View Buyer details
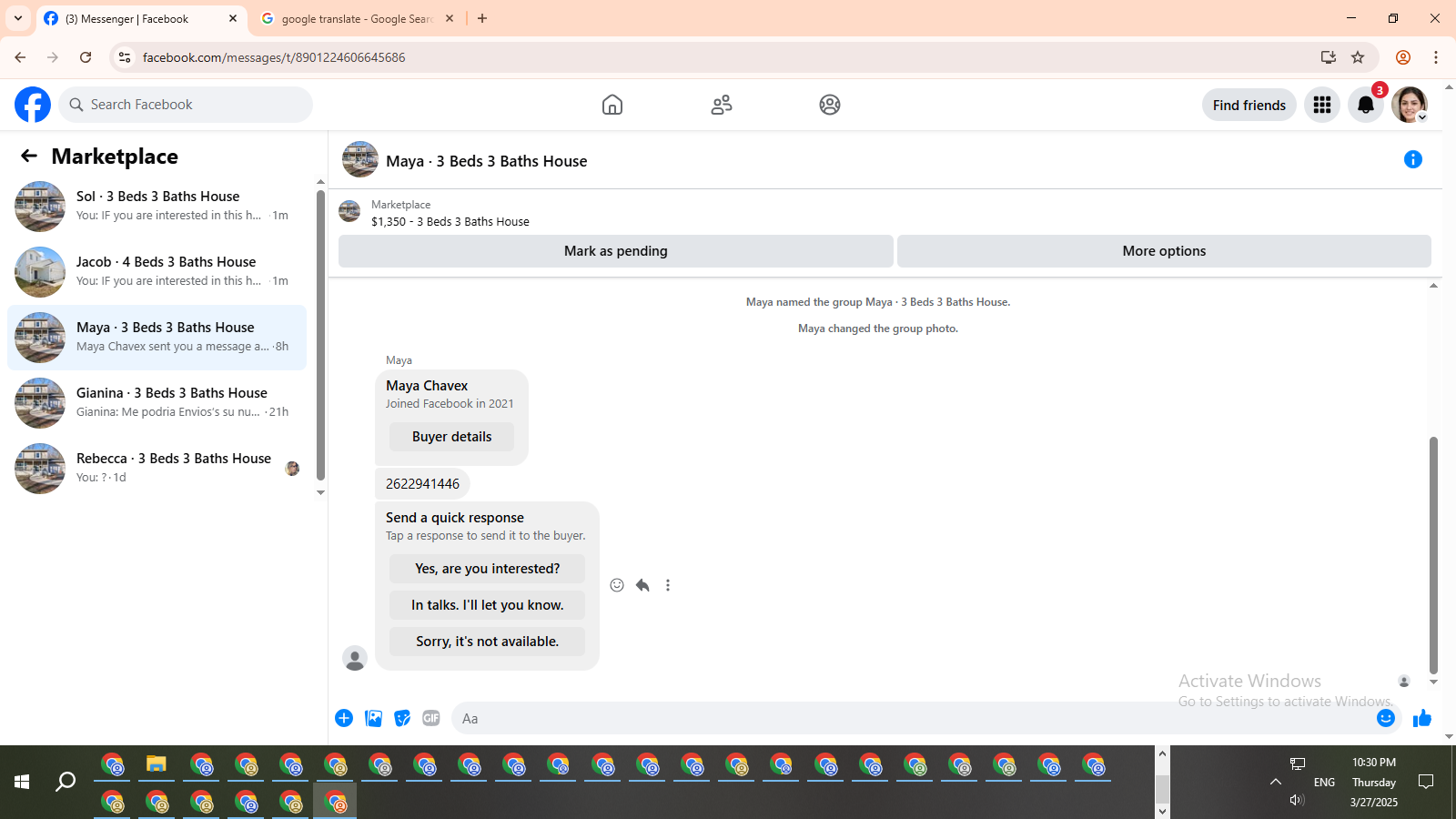 (451, 437)
